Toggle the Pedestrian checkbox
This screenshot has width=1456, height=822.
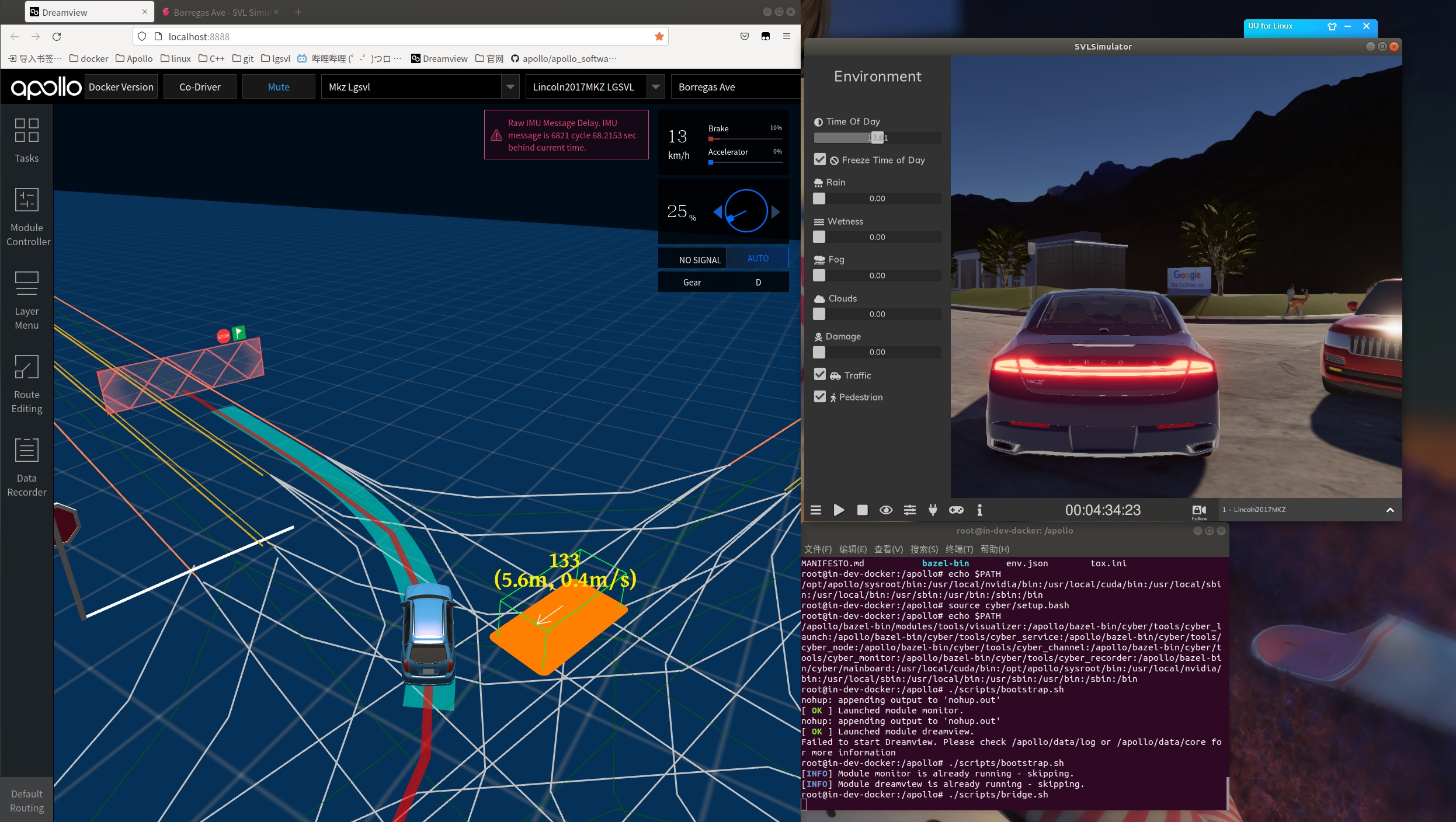pos(820,396)
